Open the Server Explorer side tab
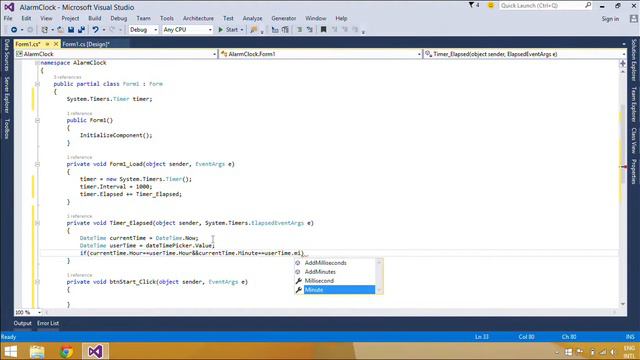This screenshot has height=360, width=640. tap(7, 95)
